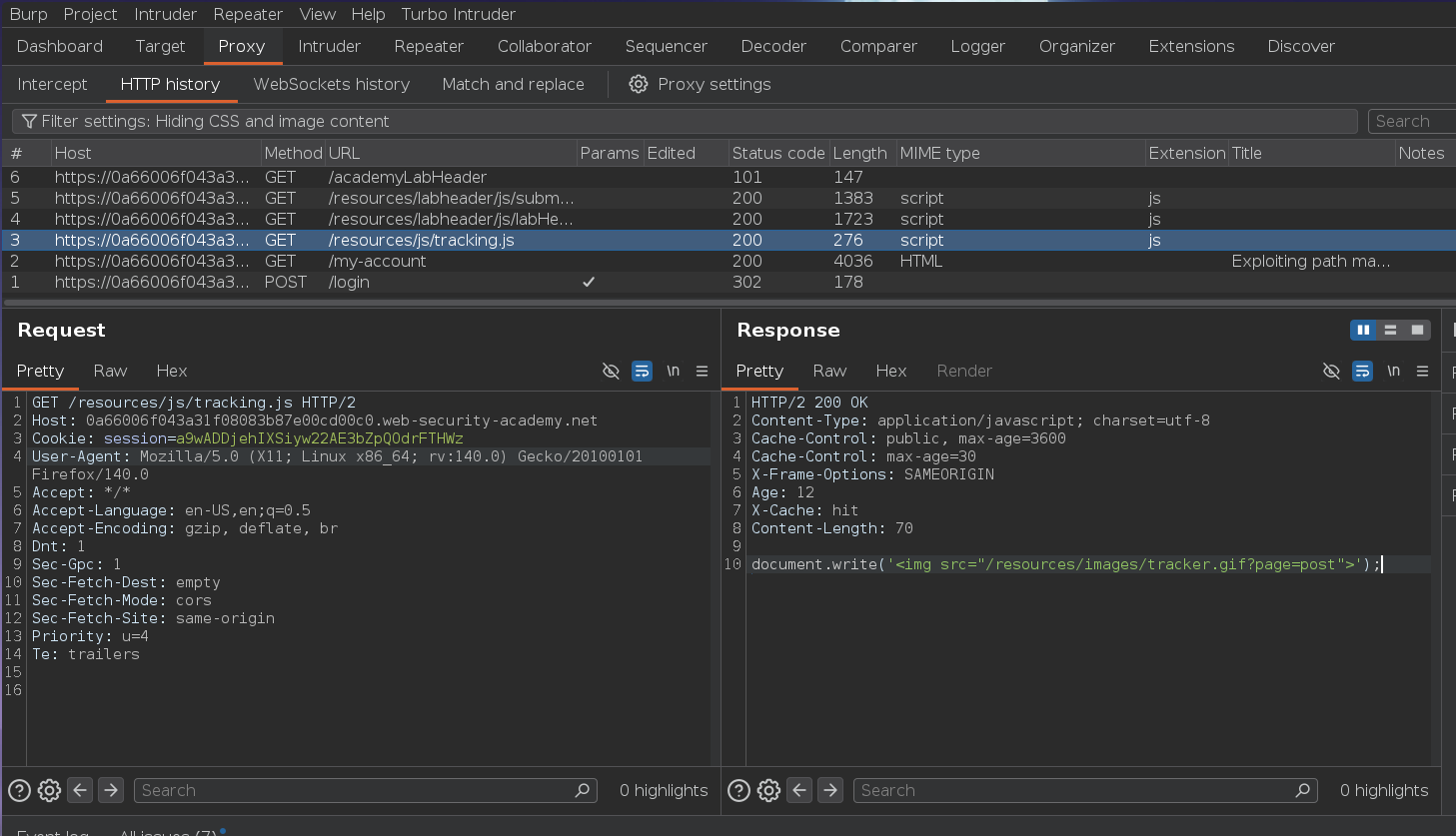Open the Project menu
Viewport: 1456px width, 836px height.
[x=90, y=14]
